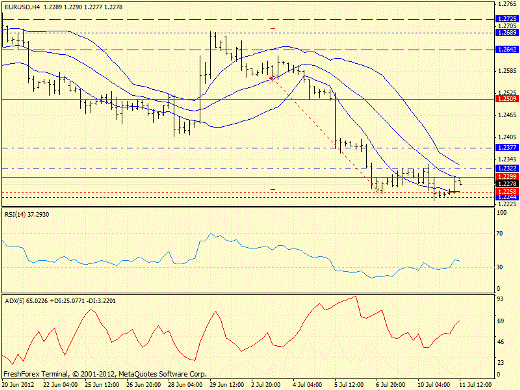Click the 20 Jun 2012 time axis label
The image size is (520, 390).
(x=18, y=385)
